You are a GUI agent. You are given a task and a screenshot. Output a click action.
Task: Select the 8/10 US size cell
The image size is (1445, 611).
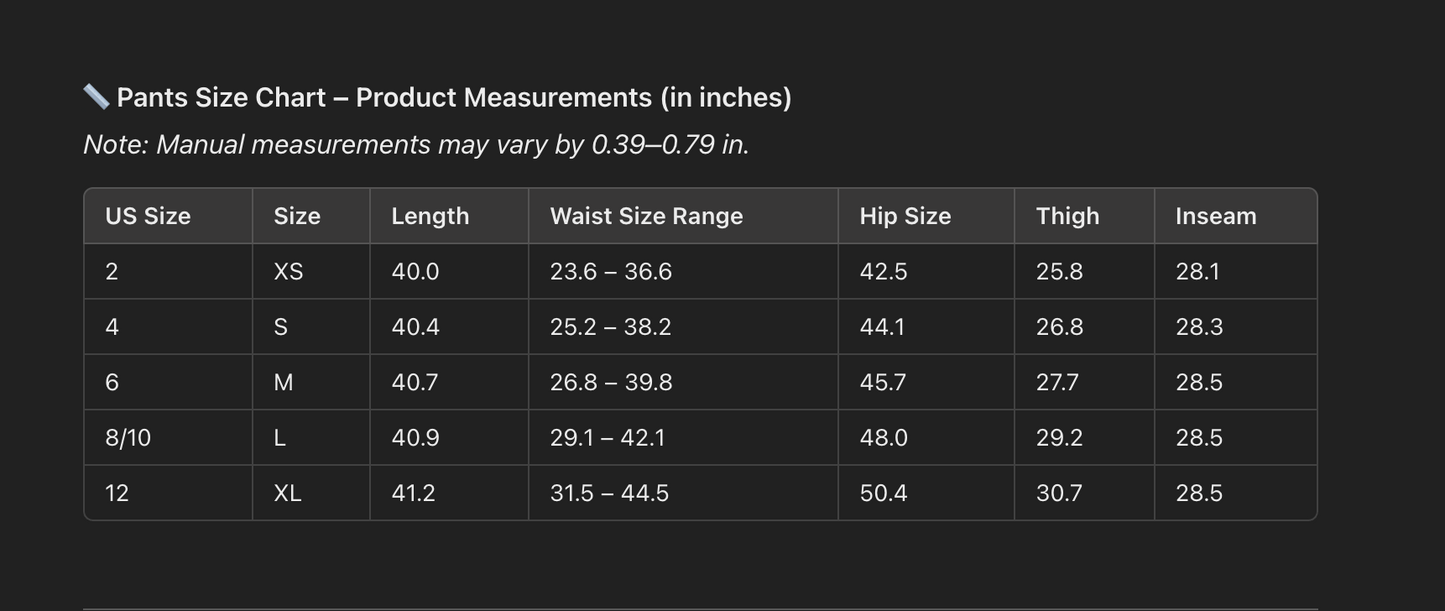click(128, 438)
